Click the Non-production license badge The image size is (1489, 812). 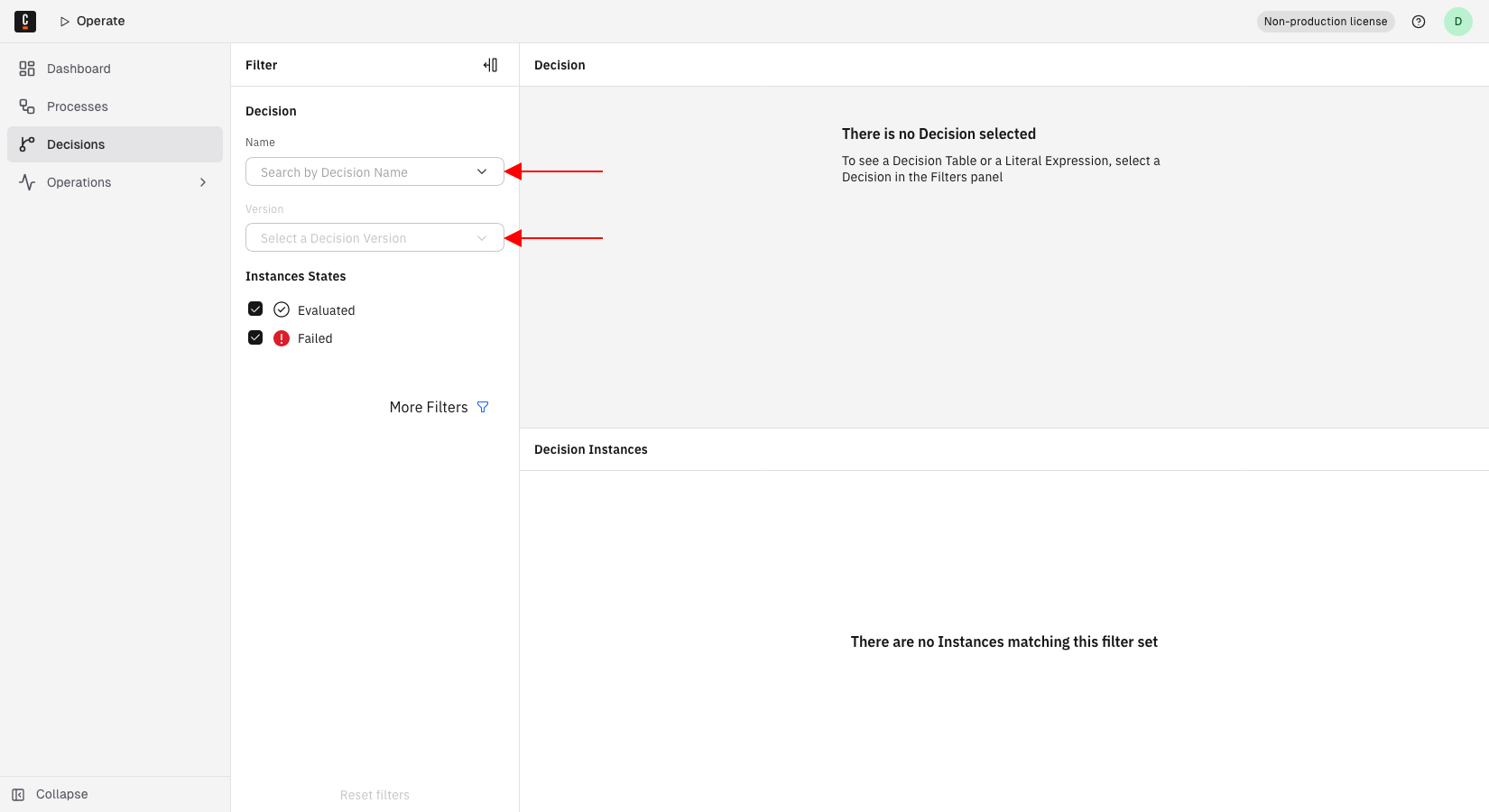[1326, 22]
